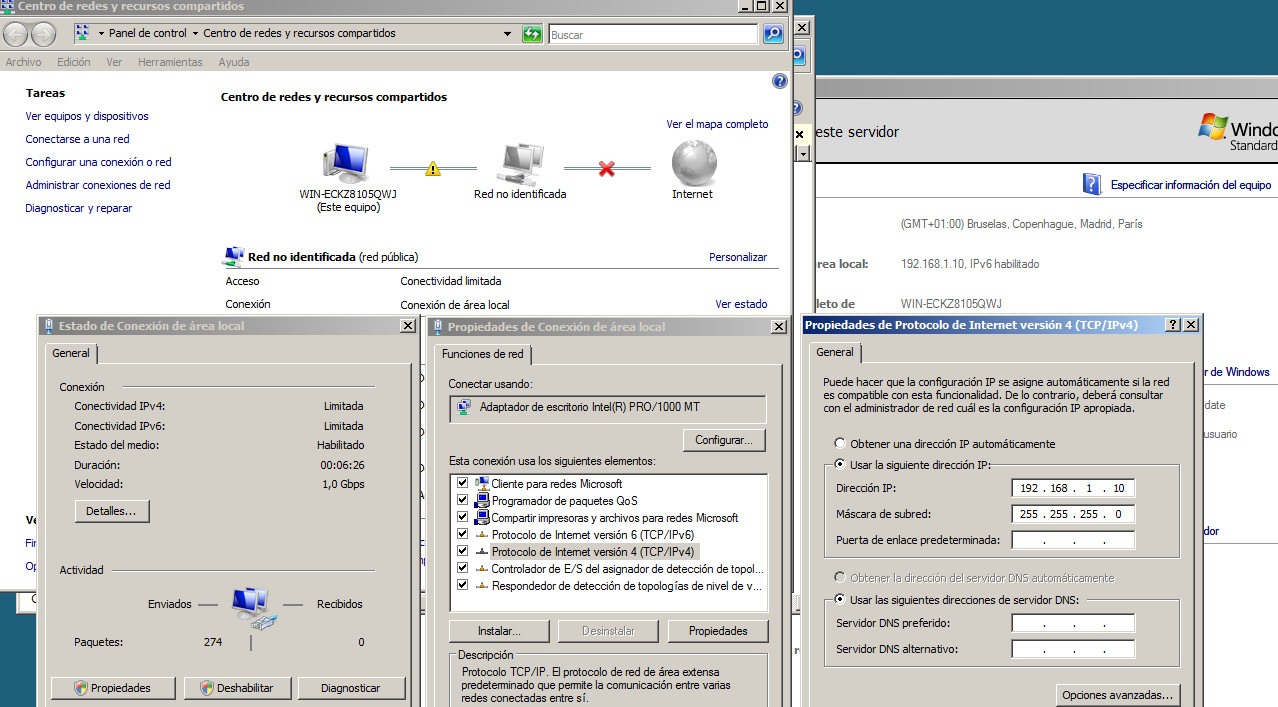Uncheck Protocolo de Internet versión 6 checkbox
The height and width of the screenshot is (707, 1278).
tap(462, 535)
